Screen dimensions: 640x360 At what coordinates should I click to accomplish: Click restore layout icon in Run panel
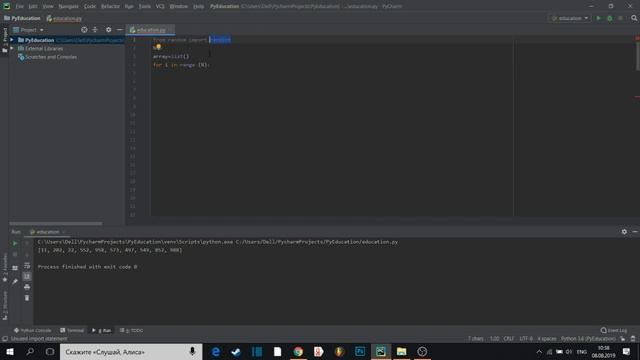click(x=15, y=268)
